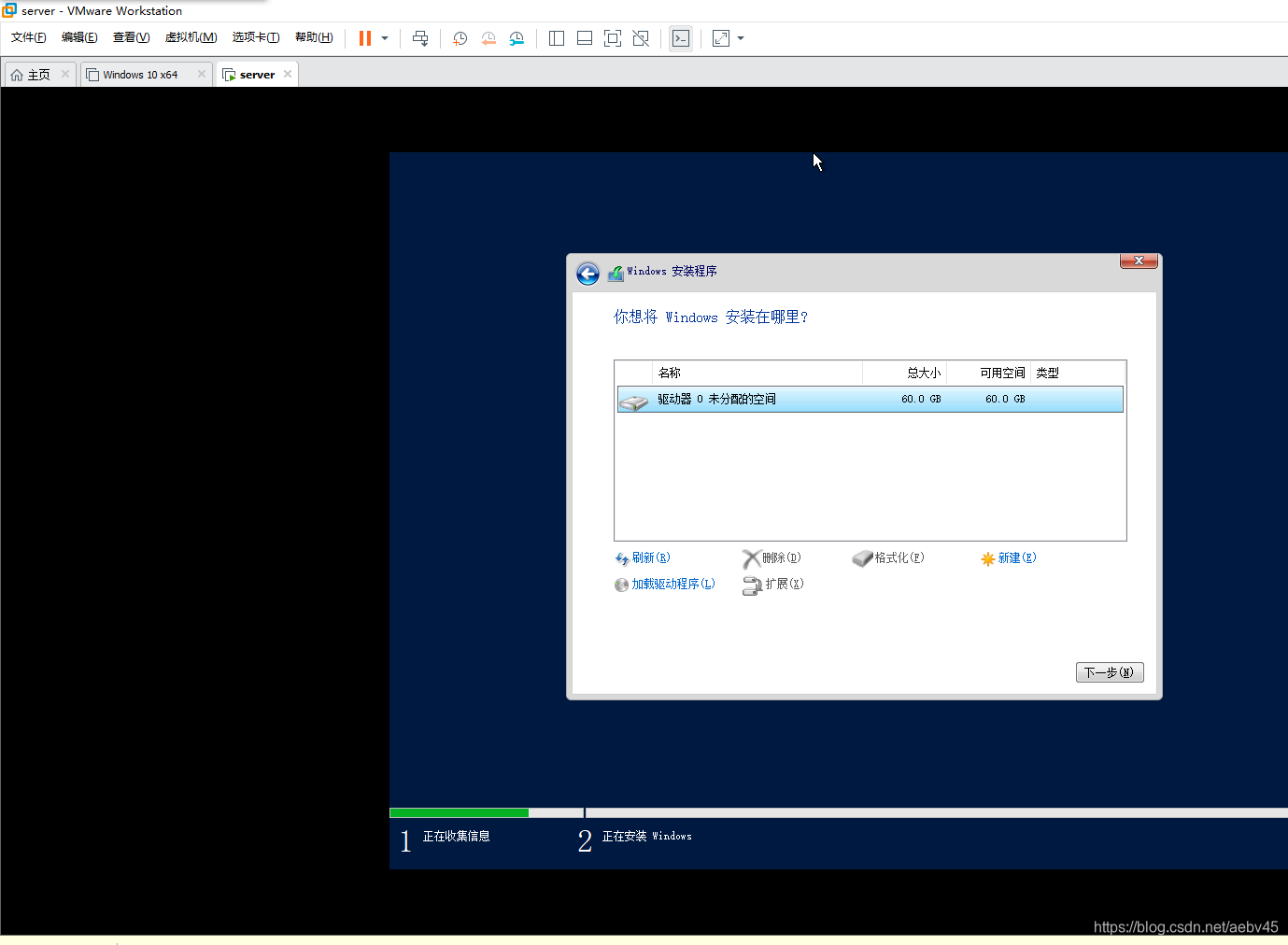Take a snapshot of the VM

pyautogui.click(x=460, y=38)
